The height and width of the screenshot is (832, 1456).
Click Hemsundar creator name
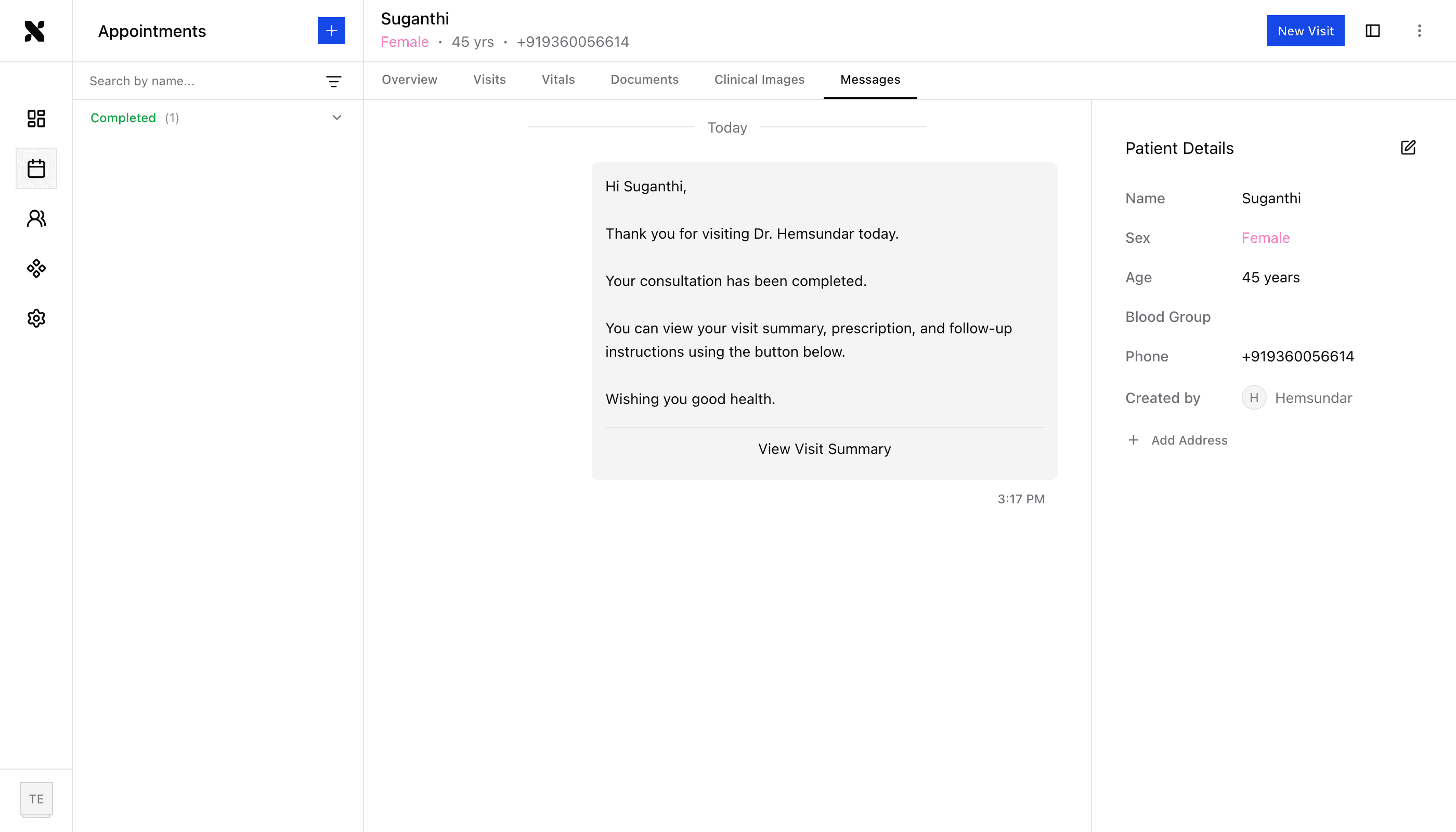(x=1313, y=398)
